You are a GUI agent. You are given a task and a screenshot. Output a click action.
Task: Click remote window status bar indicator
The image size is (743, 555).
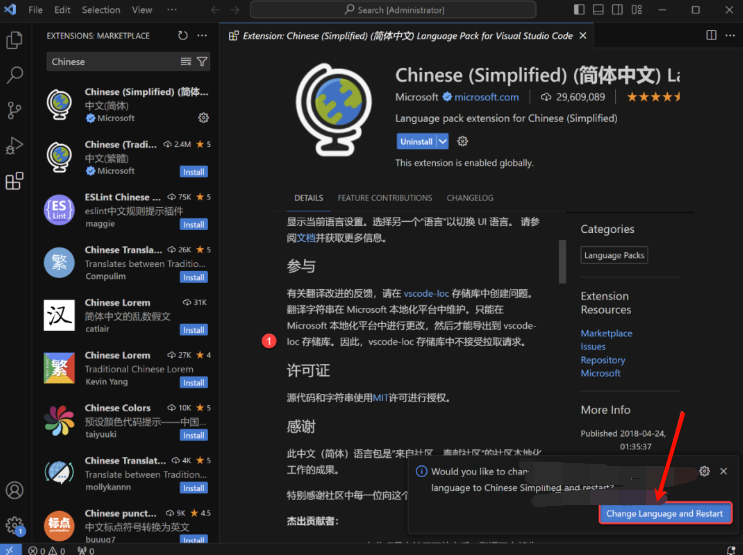(x=10, y=550)
